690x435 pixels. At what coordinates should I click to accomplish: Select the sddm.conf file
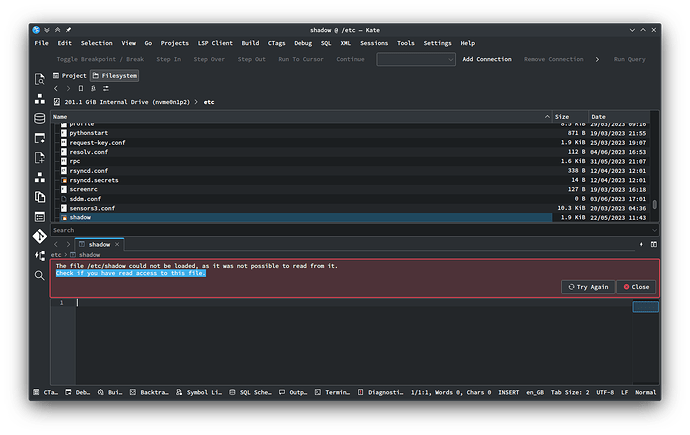click(x=85, y=199)
